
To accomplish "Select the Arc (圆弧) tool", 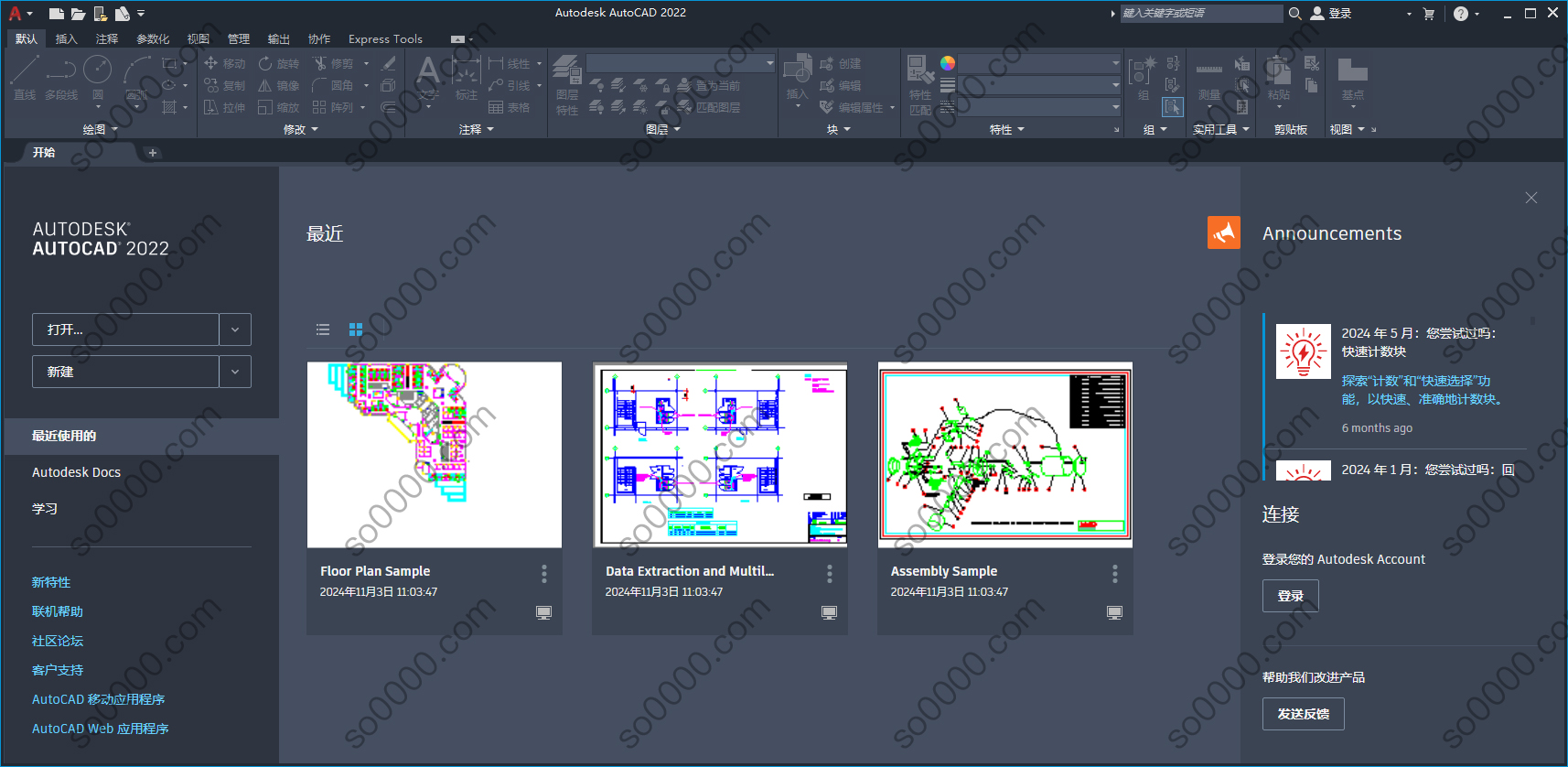I will tap(136, 79).
